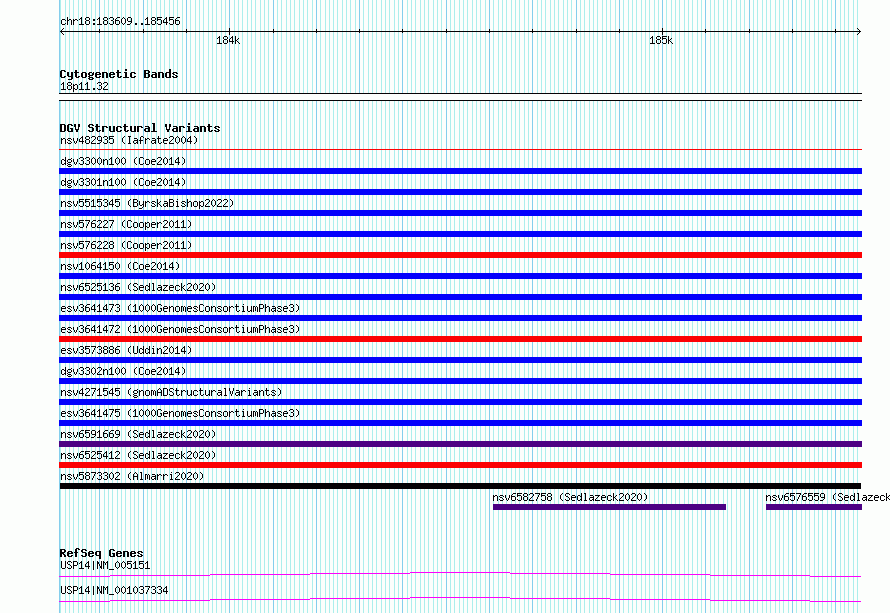Click the nsv576228 (Cooper2011) label

point(126,245)
